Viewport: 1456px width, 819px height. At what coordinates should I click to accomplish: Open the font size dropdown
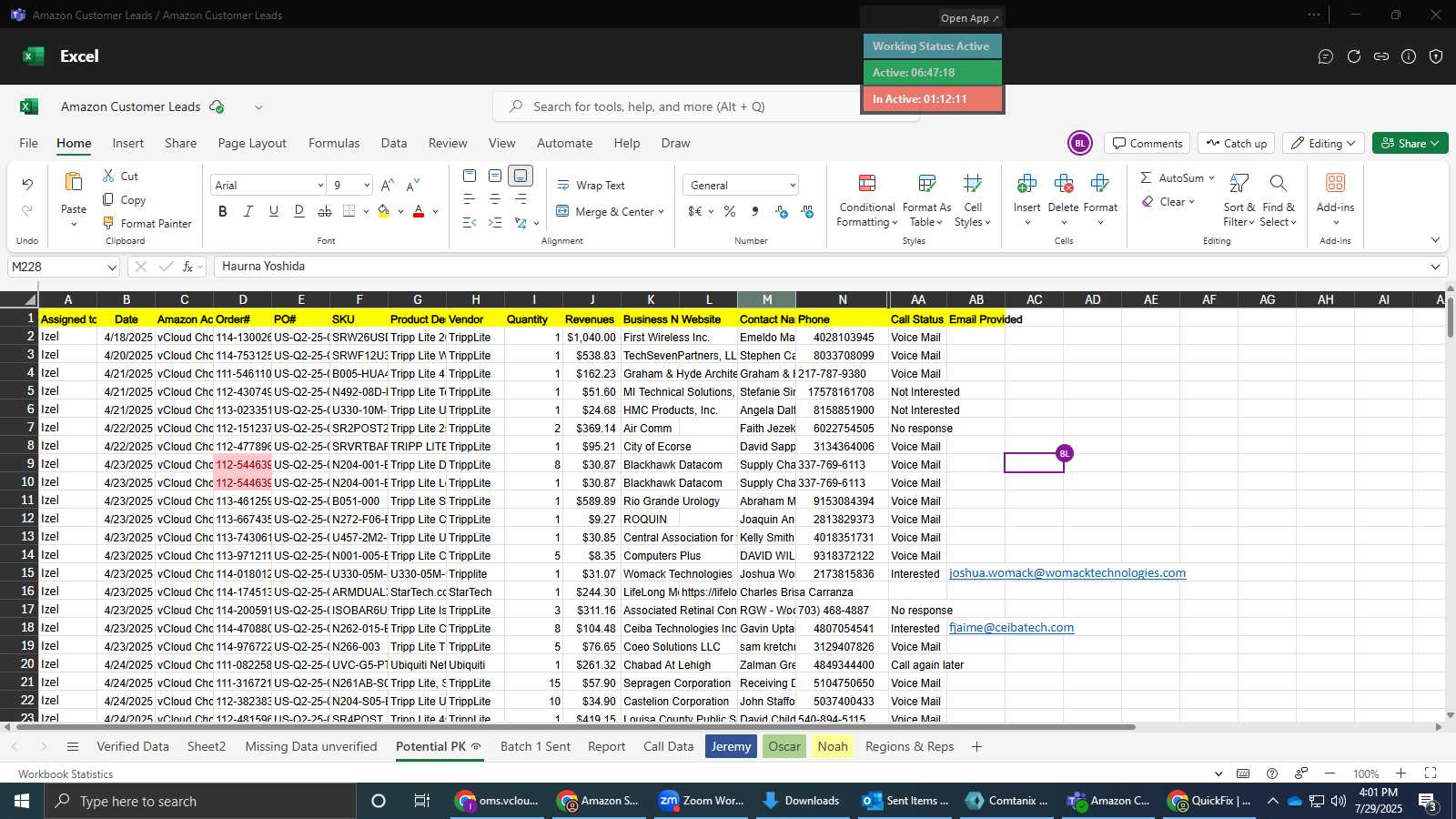click(x=367, y=185)
